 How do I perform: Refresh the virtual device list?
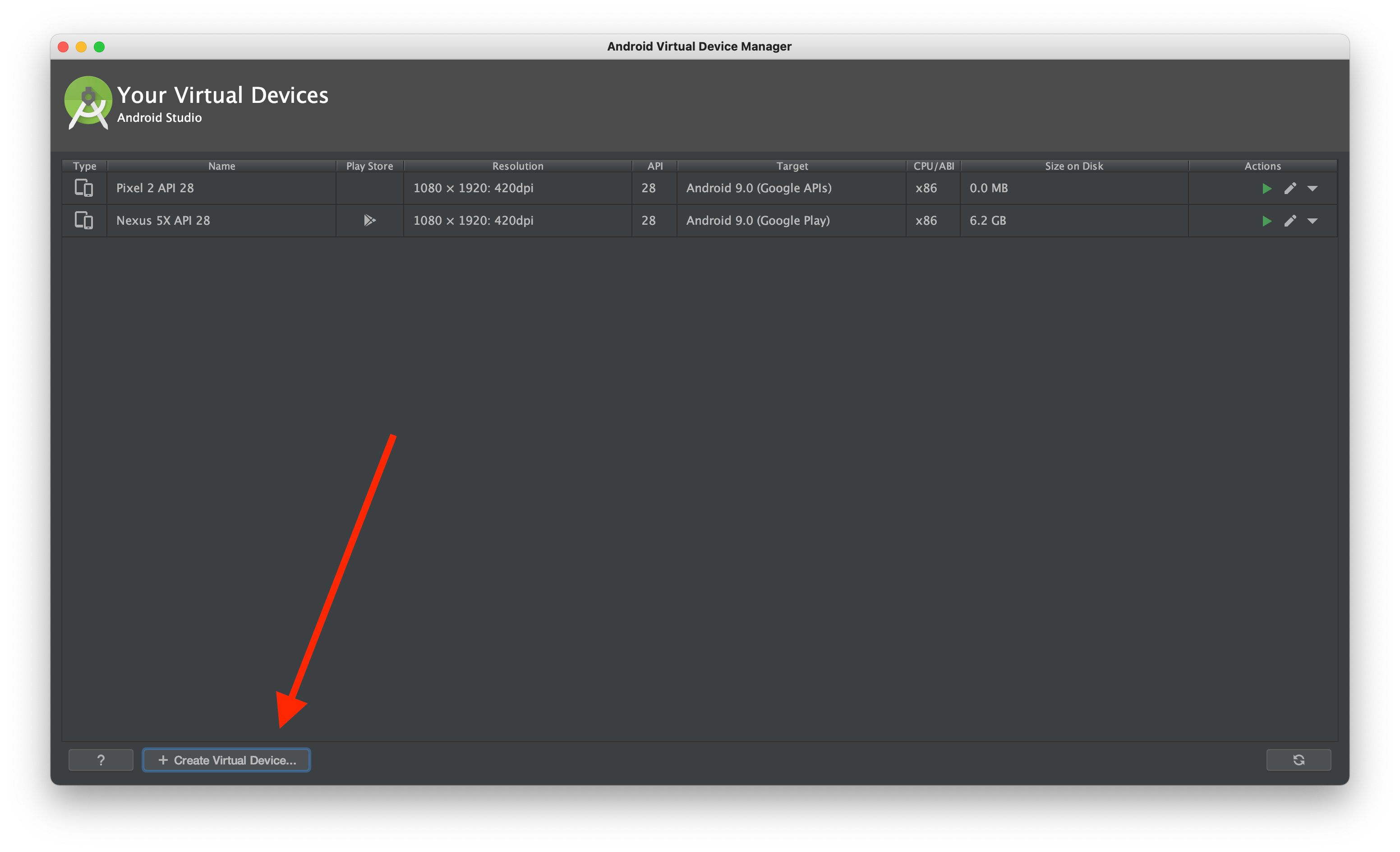click(1299, 760)
